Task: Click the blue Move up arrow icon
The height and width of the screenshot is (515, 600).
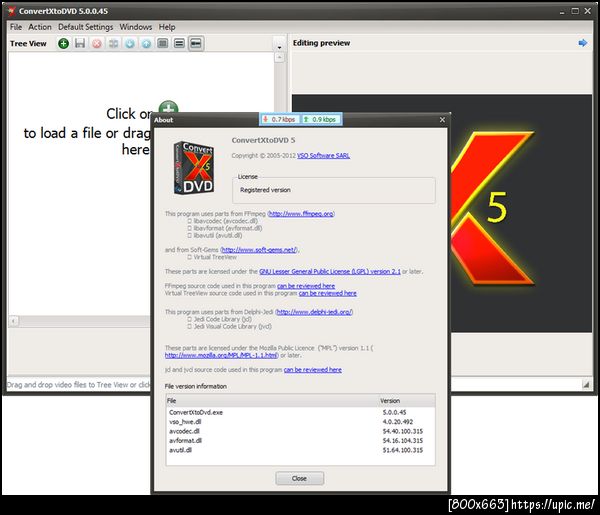Action: click(146, 43)
